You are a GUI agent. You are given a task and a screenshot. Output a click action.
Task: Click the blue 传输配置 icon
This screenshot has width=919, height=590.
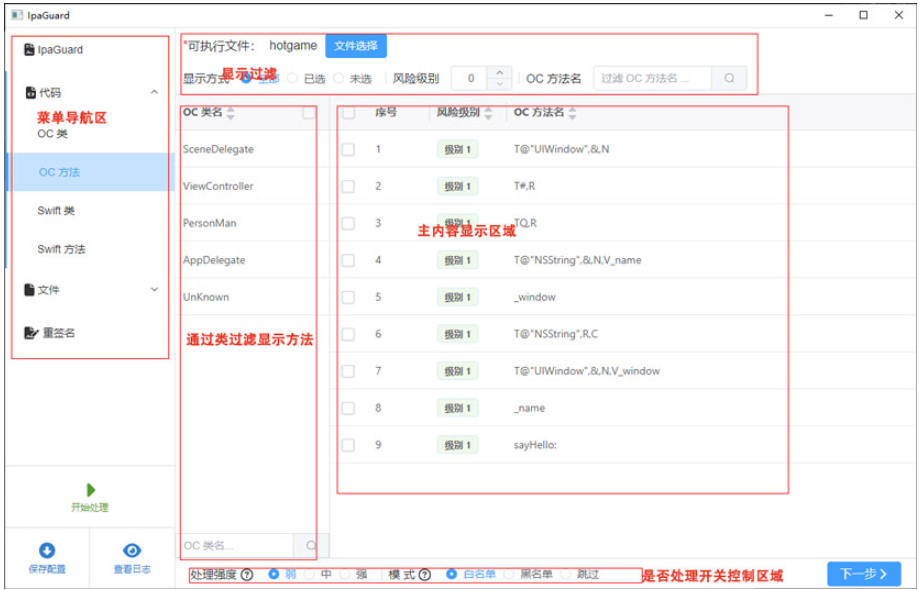(x=48, y=548)
